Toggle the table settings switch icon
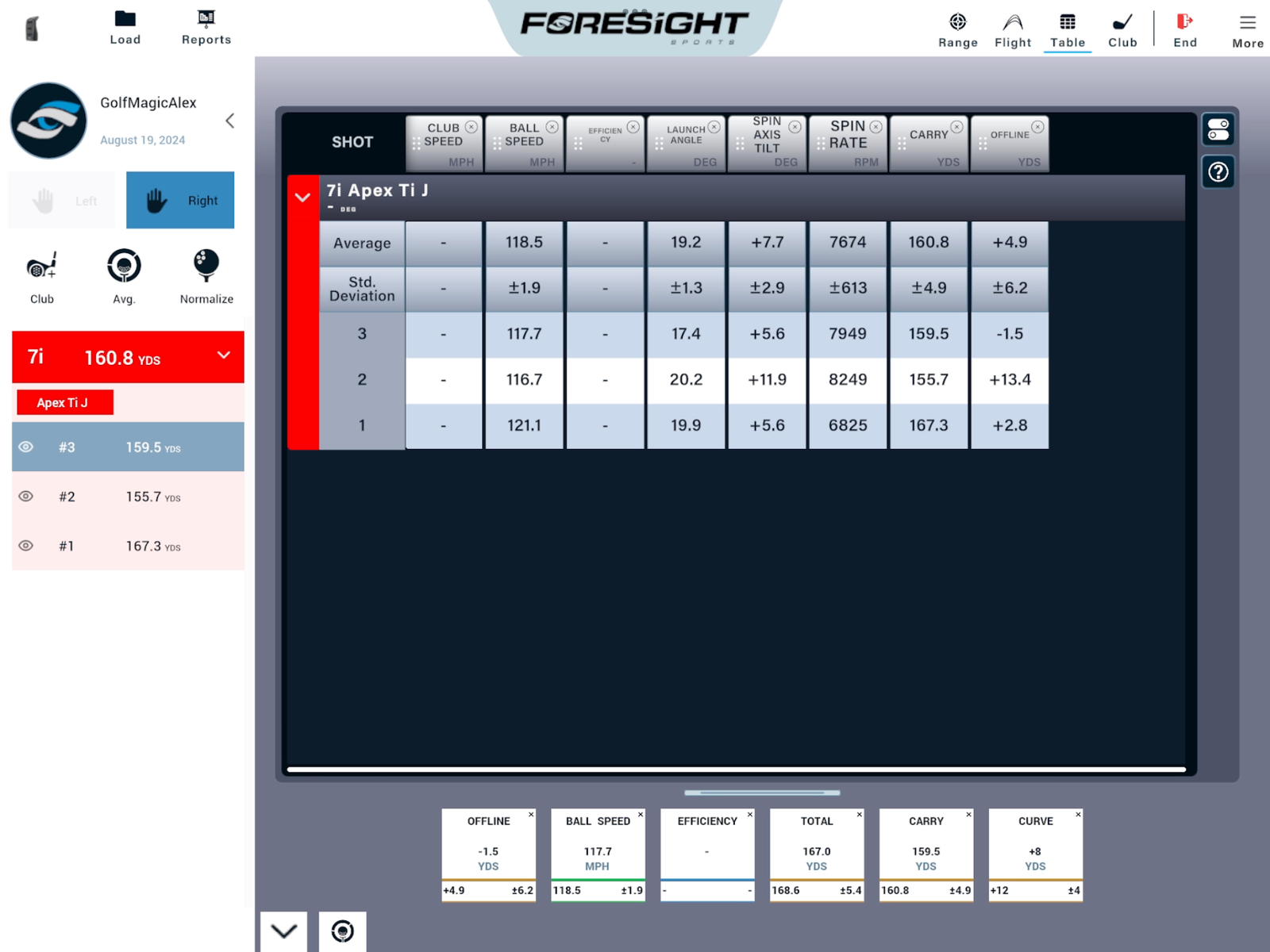Screen dimensions: 1270x952 [1218, 129]
